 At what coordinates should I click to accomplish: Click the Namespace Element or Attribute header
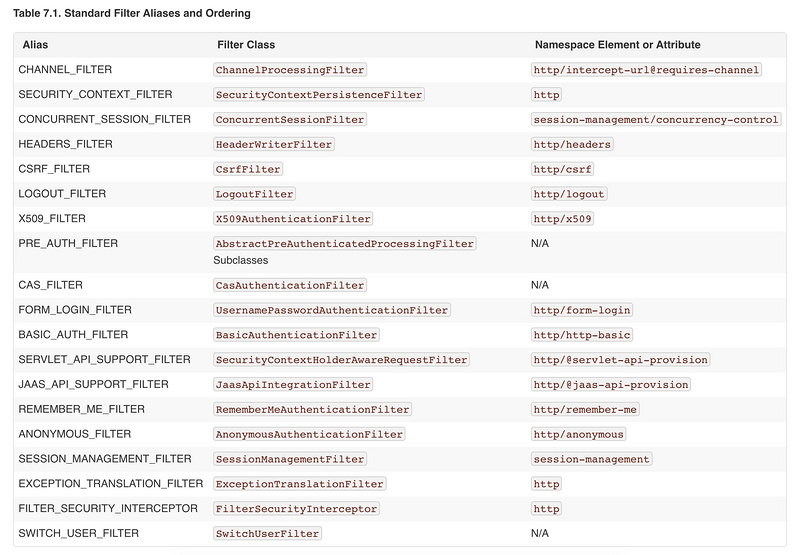pyautogui.click(x=617, y=45)
